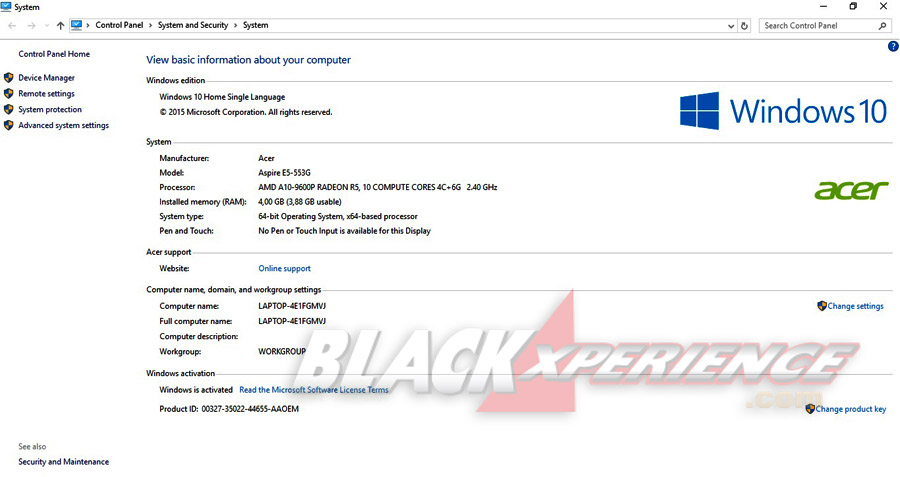The width and height of the screenshot is (900, 477).
Task: Refresh the System page
Action: 744,26
